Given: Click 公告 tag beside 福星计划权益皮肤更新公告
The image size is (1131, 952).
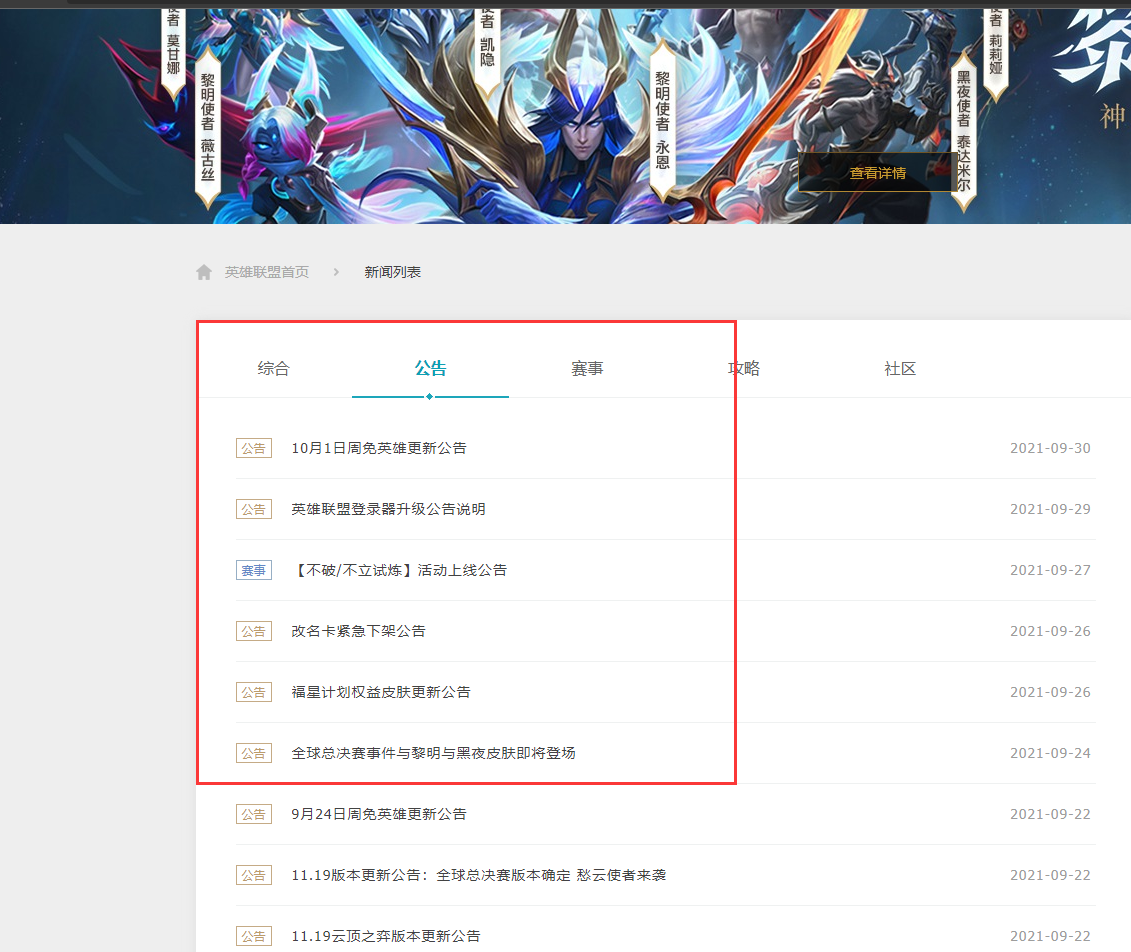Looking at the screenshot, I should point(254,692).
